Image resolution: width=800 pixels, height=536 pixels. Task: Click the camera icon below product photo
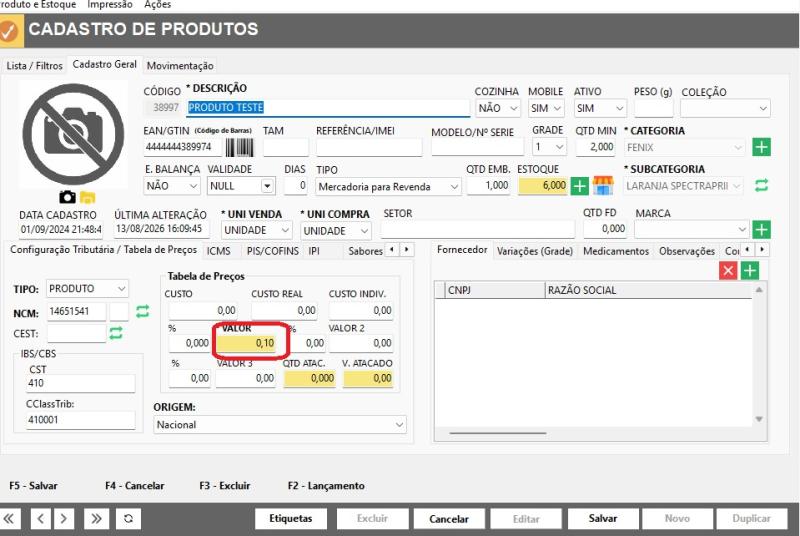(67, 197)
